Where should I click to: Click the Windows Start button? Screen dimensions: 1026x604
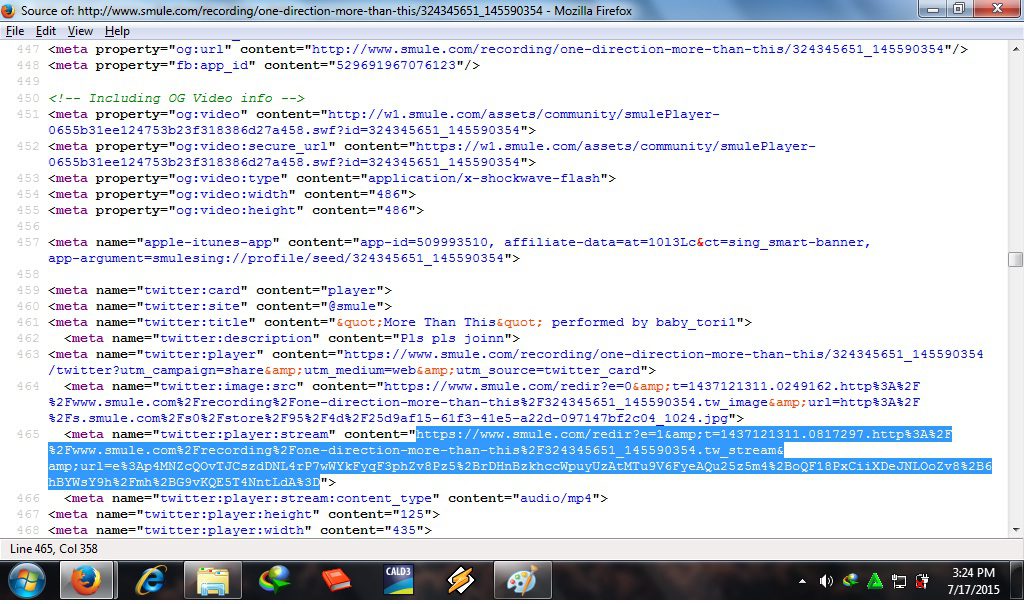(x=26, y=581)
